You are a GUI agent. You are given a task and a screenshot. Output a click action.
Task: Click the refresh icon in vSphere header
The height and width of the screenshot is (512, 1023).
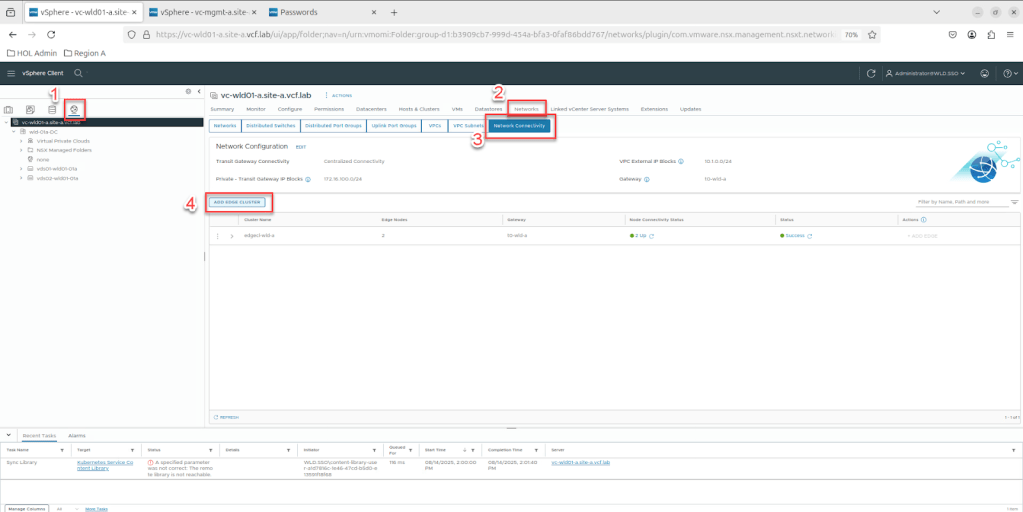(x=871, y=74)
